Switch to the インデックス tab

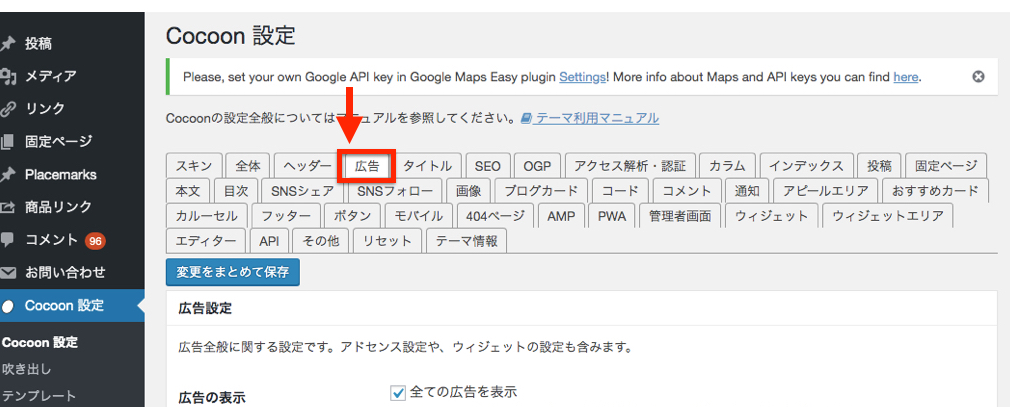point(806,166)
